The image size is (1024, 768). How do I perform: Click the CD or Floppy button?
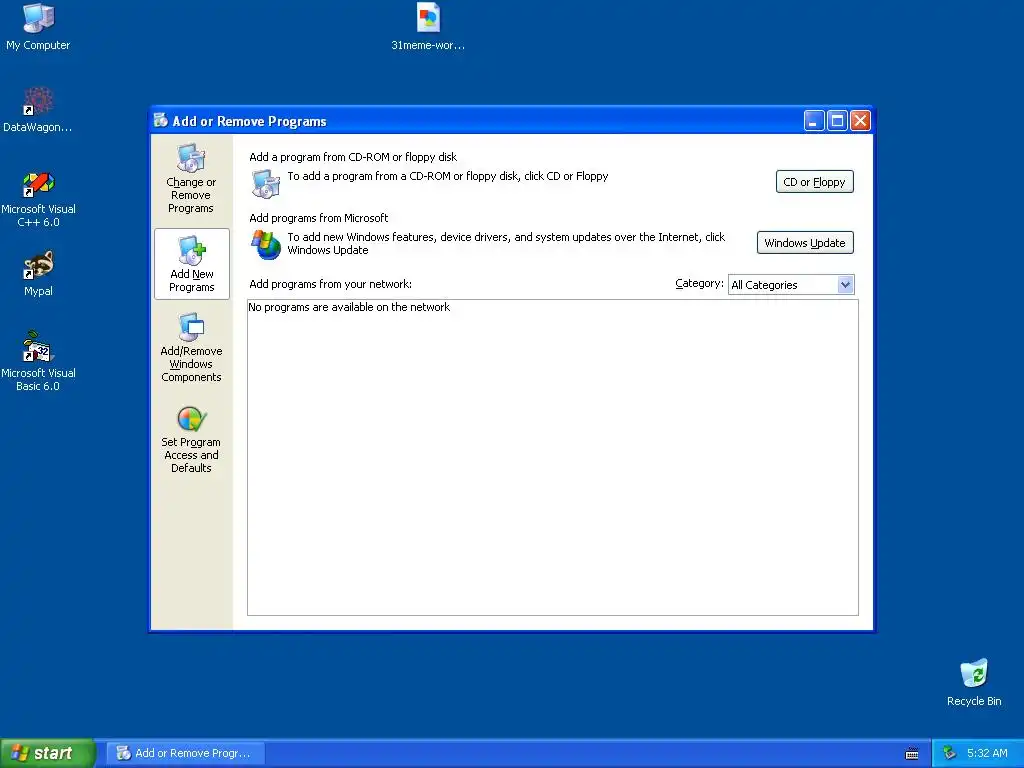coord(814,182)
